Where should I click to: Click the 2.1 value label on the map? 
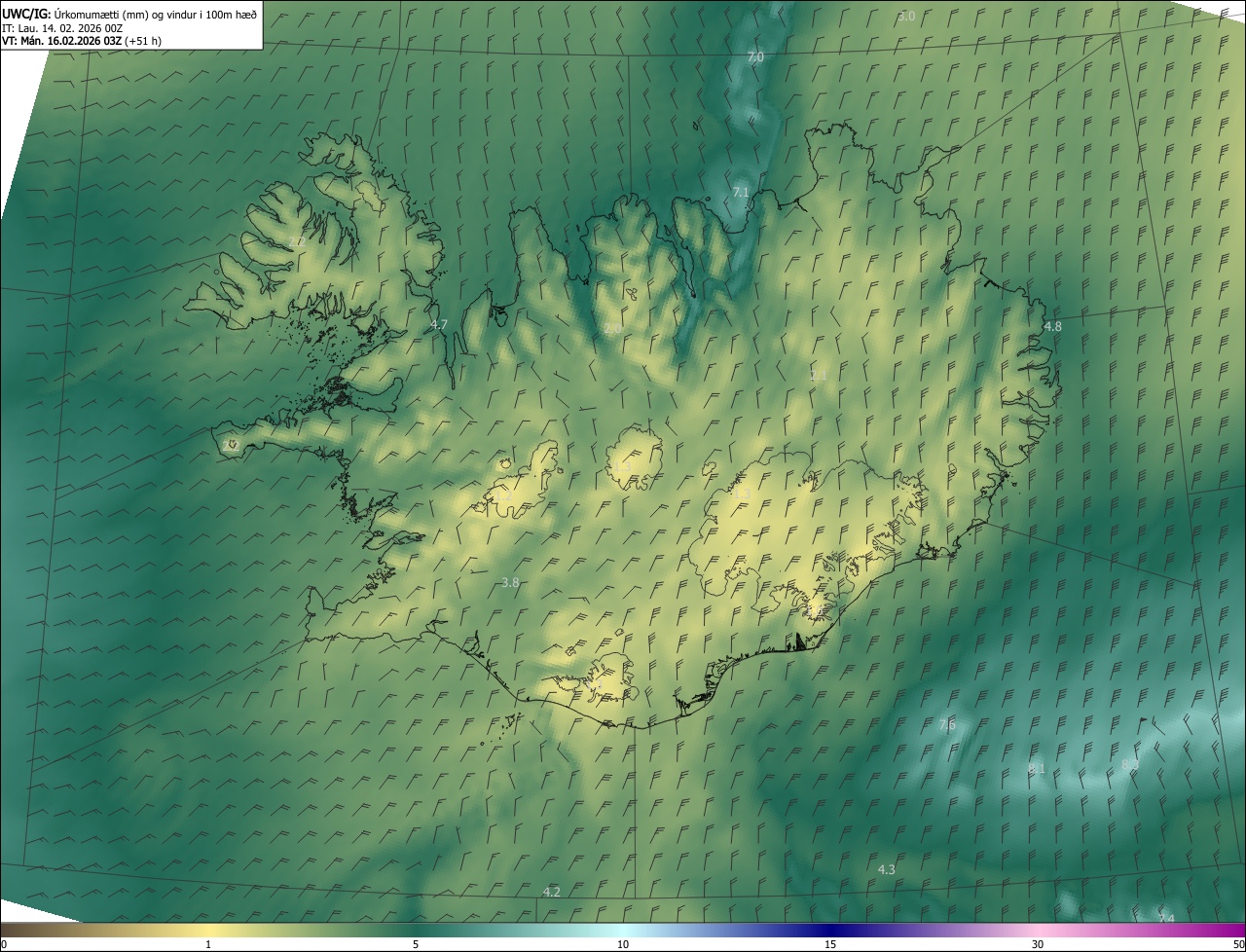coord(819,375)
